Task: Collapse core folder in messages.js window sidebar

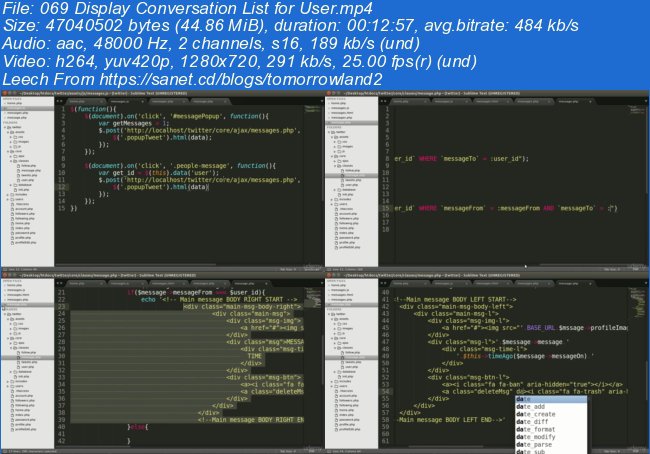Action: (x=8, y=151)
